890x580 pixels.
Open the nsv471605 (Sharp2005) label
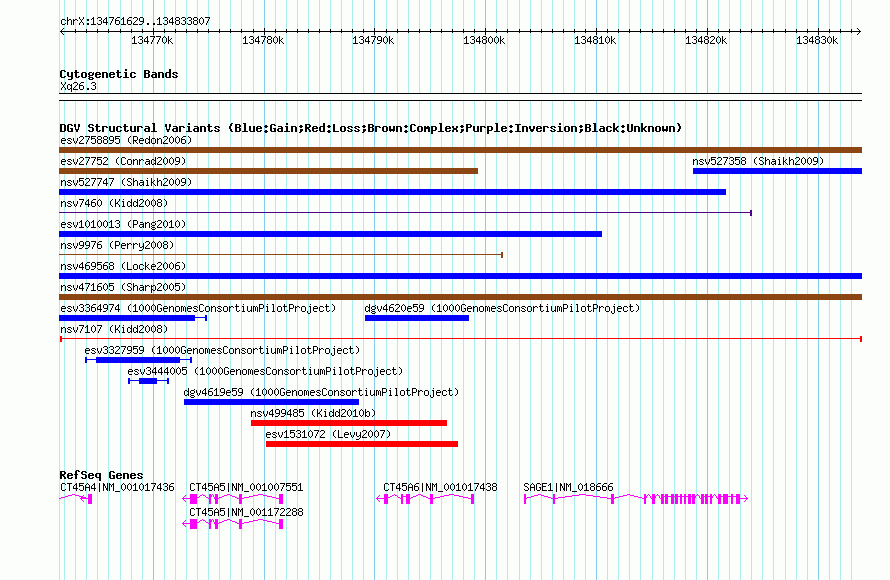(123, 287)
